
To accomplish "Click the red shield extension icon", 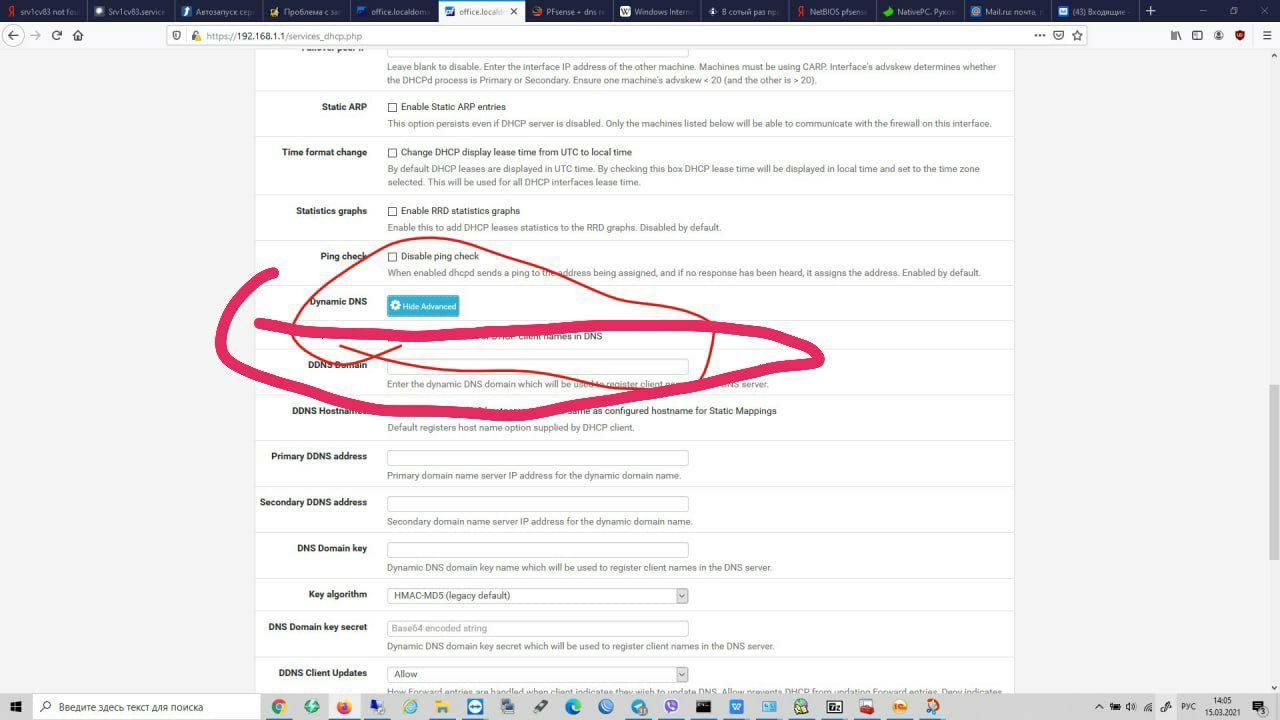I will click(x=1240, y=35).
